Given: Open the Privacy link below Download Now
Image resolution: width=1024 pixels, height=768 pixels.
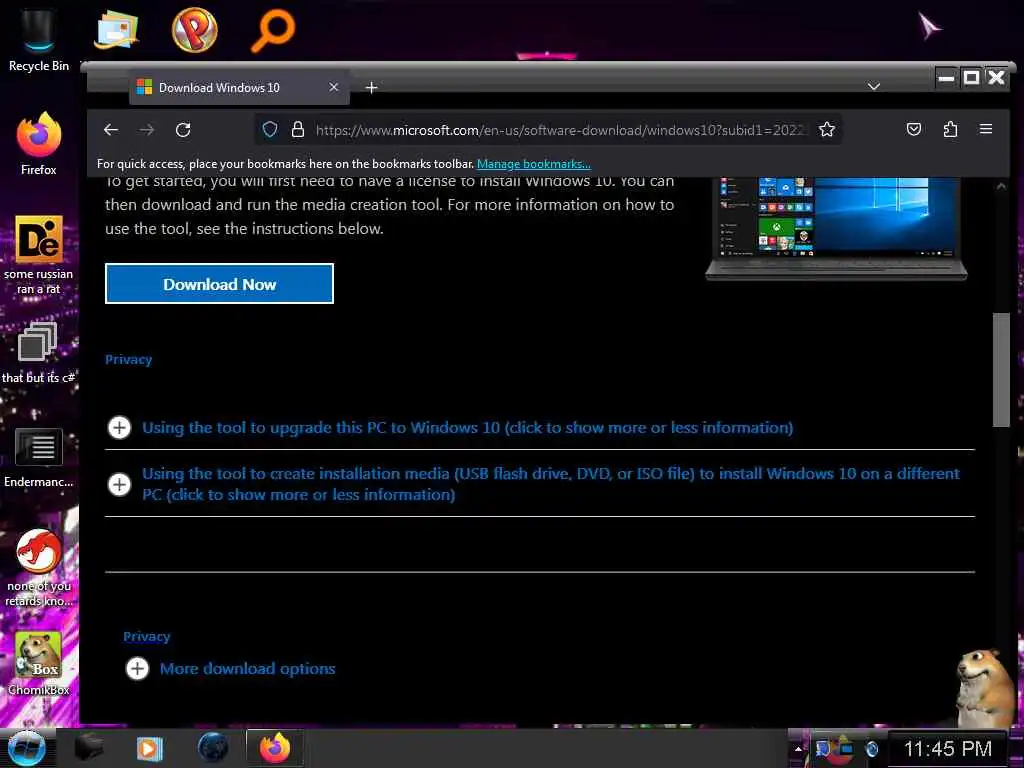Looking at the screenshot, I should pos(129,359).
